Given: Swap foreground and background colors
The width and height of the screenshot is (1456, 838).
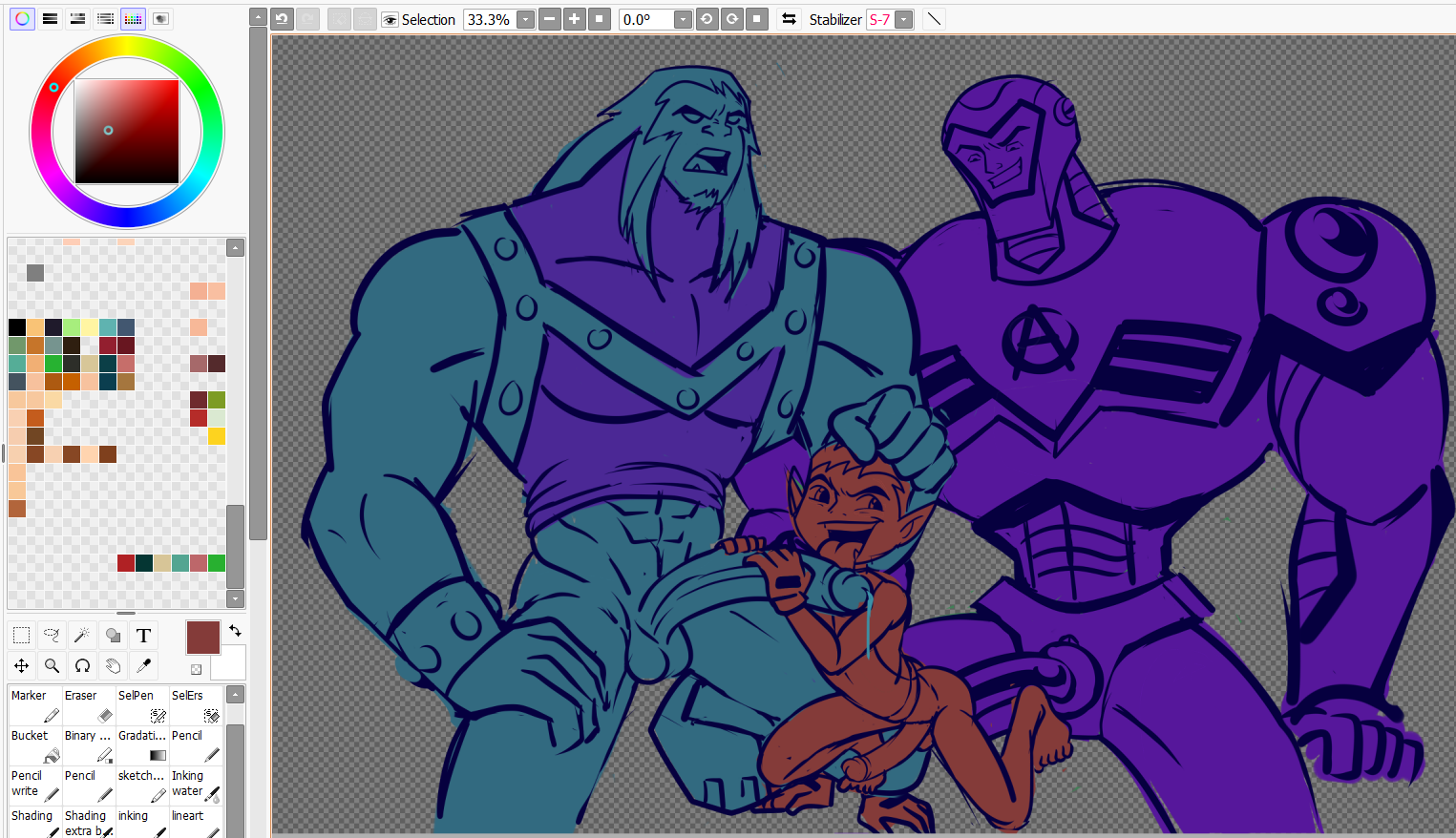Looking at the screenshot, I should (235, 631).
